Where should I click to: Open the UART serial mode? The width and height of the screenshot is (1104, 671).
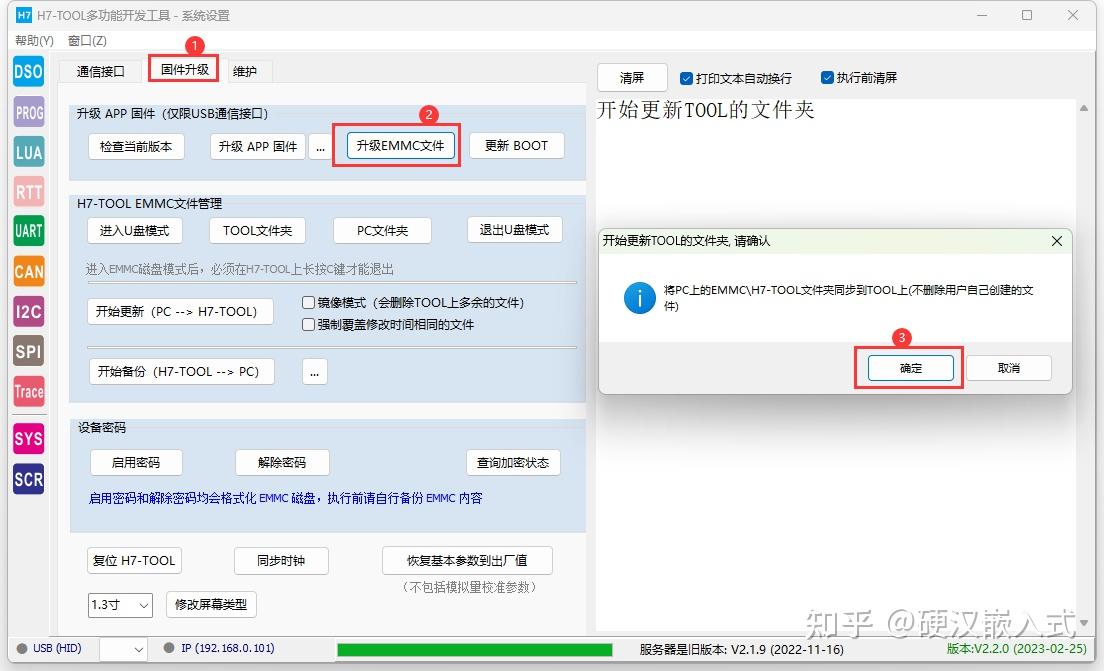coord(27,231)
